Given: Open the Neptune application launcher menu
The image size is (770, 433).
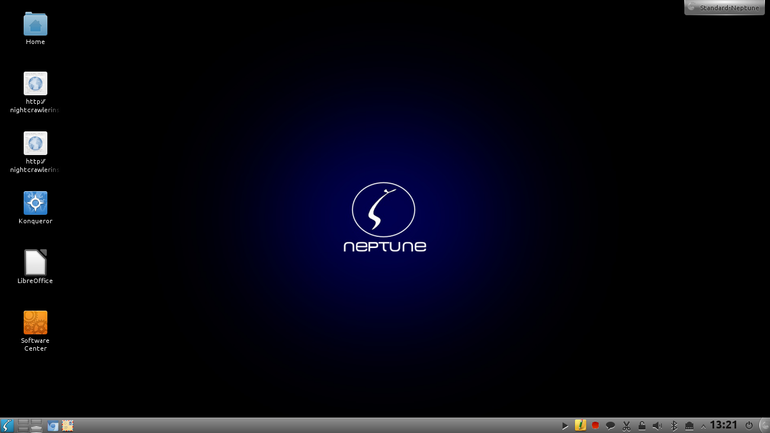Looking at the screenshot, I should (7, 425).
